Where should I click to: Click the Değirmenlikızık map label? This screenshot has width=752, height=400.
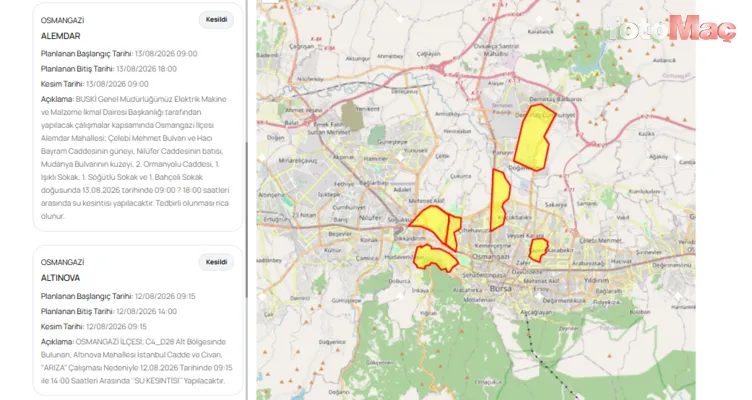tap(564, 301)
